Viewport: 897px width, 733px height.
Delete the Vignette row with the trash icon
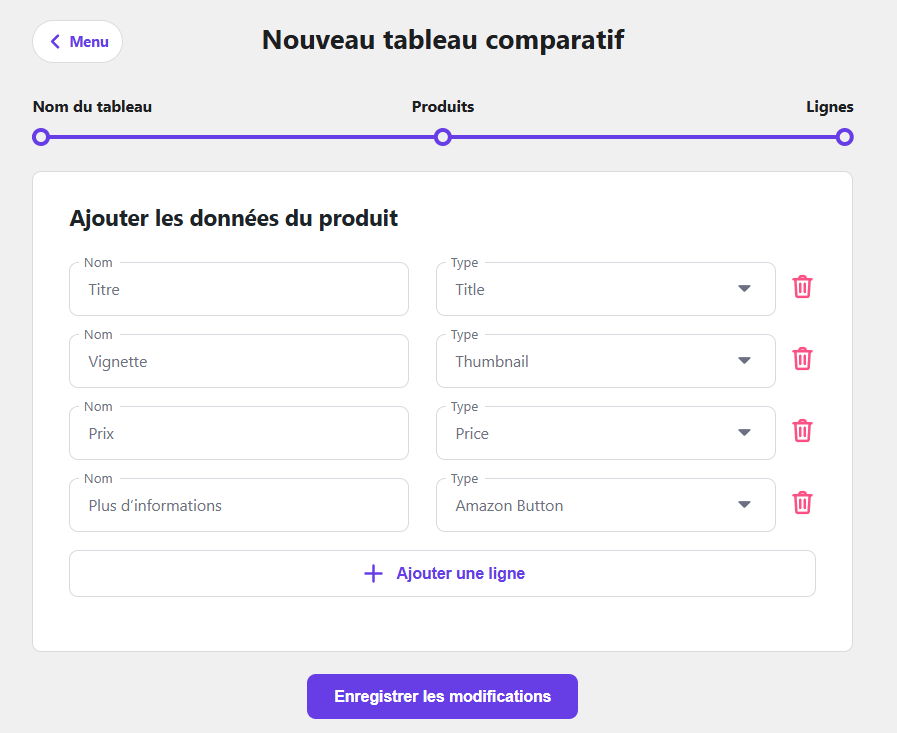tap(801, 359)
